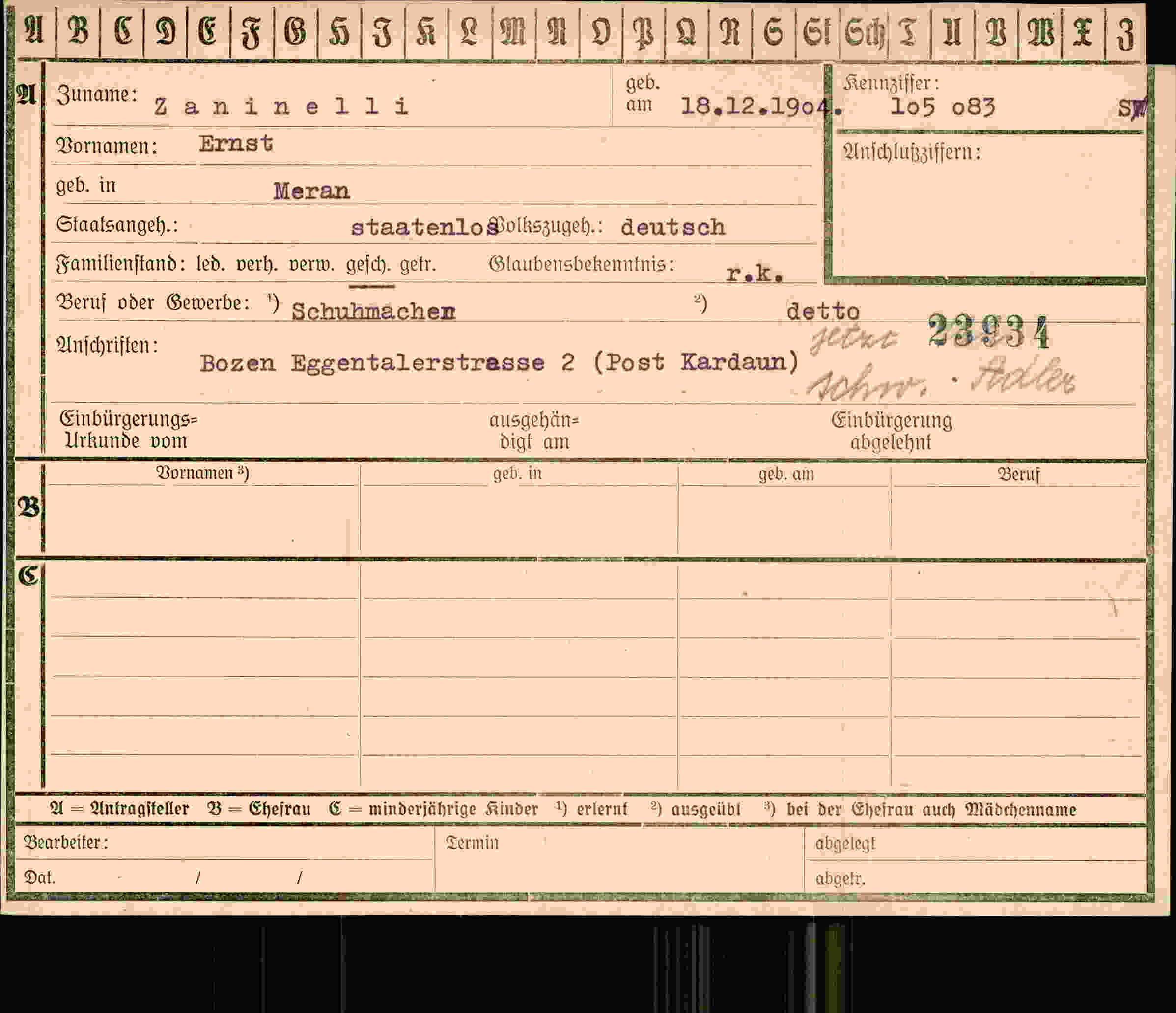Select the letter X tab in the alphabet strip
The height and width of the screenshot is (1013, 1176).
pos(1083,30)
